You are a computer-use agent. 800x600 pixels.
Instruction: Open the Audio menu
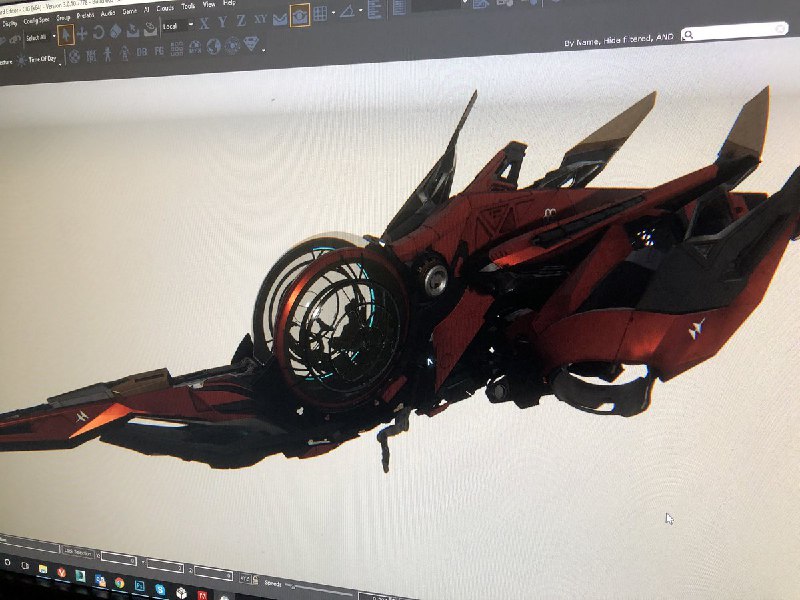[107, 13]
